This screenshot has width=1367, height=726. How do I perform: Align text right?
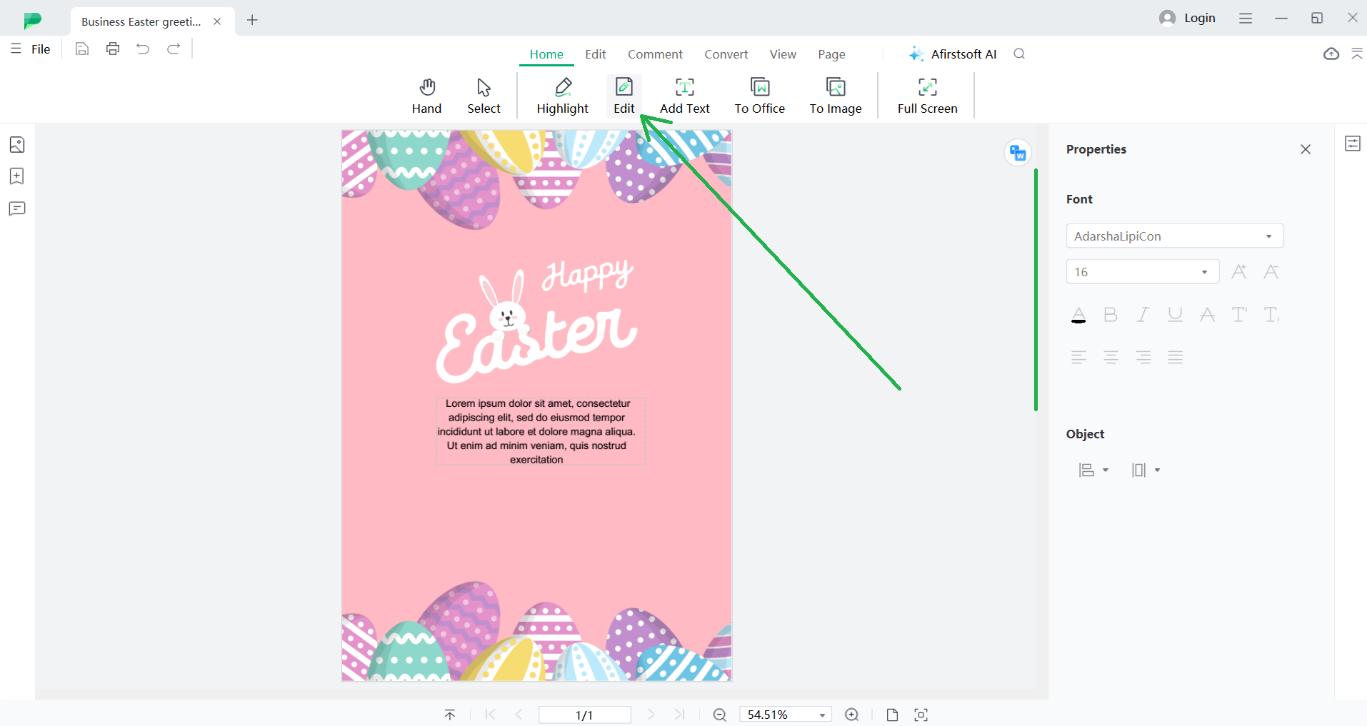pos(1143,357)
